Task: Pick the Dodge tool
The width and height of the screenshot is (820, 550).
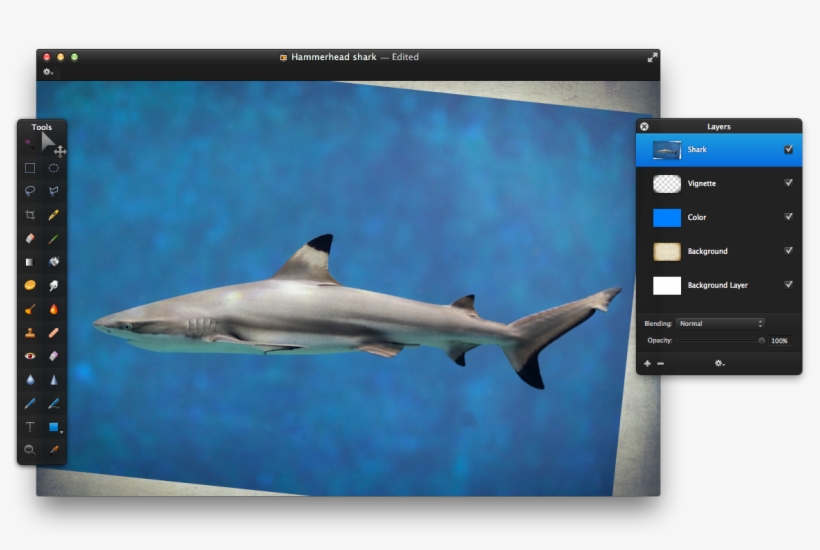Action: [x=30, y=310]
